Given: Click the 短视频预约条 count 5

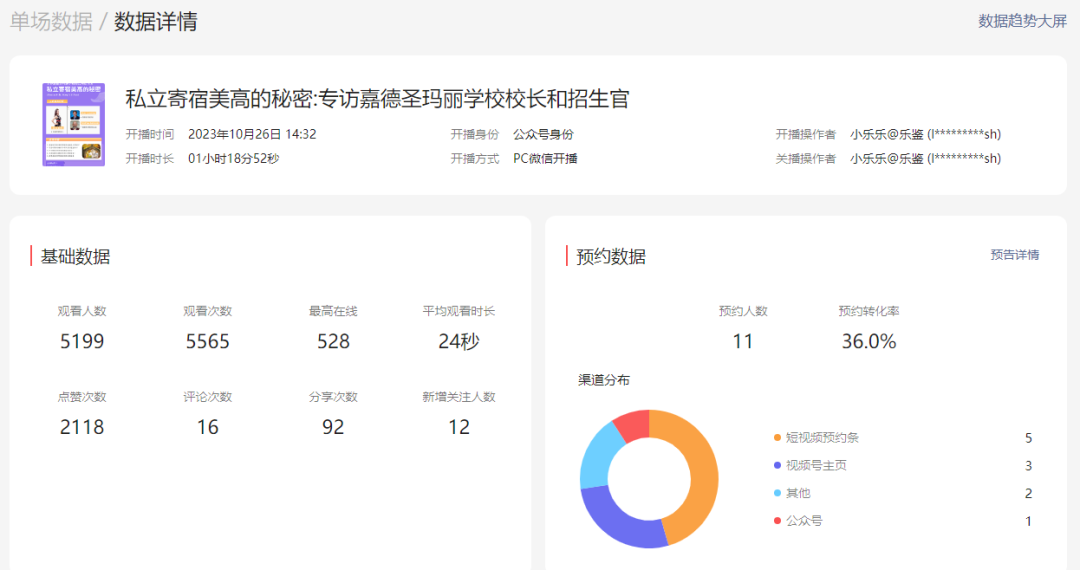Looking at the screenshot, I should pyautogui.click(x=1028, y=438).
